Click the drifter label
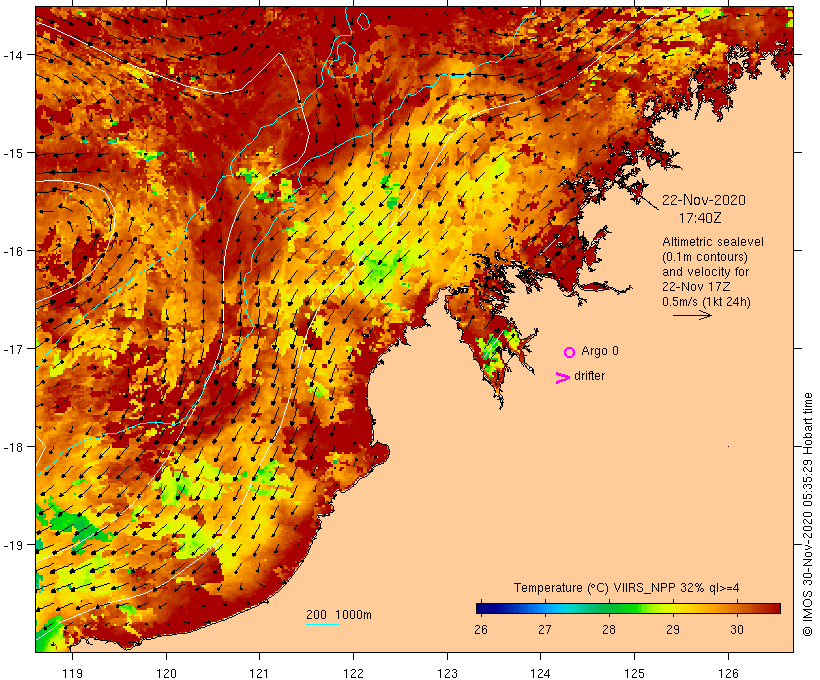Image resolution: width=820 pixels, height=680 pixels. [589, 376]
